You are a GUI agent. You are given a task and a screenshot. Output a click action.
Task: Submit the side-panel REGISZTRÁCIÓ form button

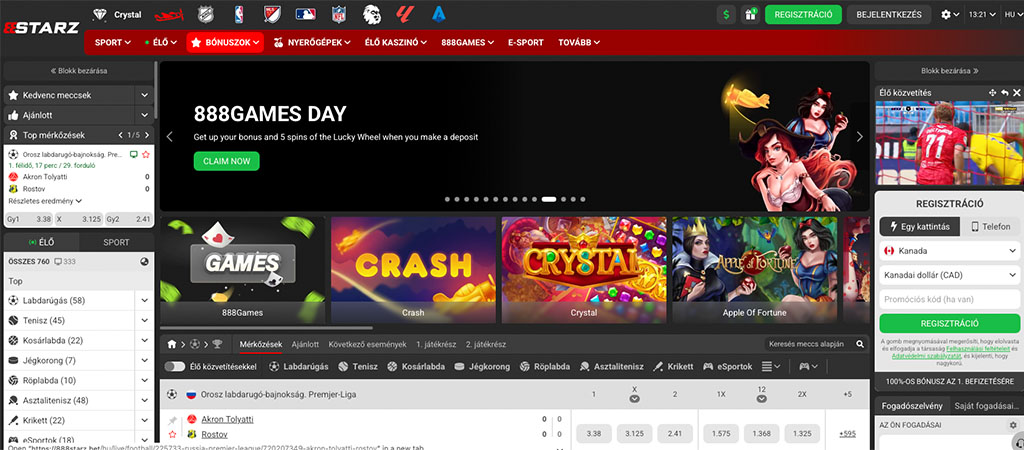click(x=950, y=323)
